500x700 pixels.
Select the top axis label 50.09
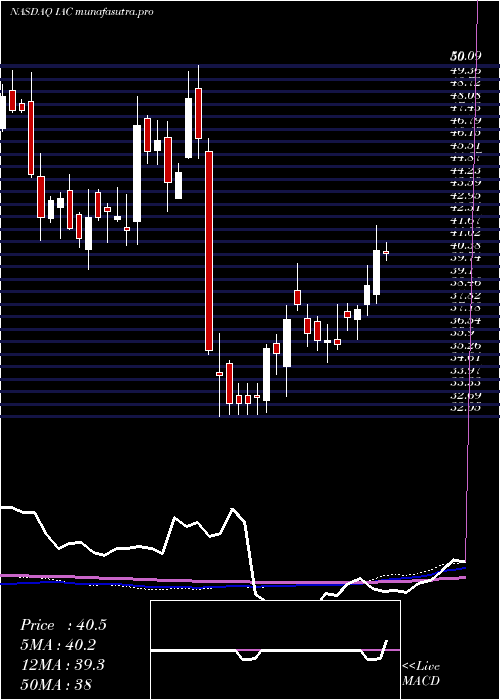[x=465, y=56]
